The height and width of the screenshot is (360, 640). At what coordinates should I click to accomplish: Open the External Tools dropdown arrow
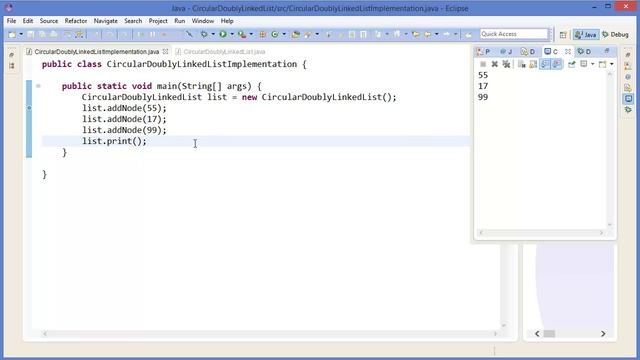click(x=251, y=35)
